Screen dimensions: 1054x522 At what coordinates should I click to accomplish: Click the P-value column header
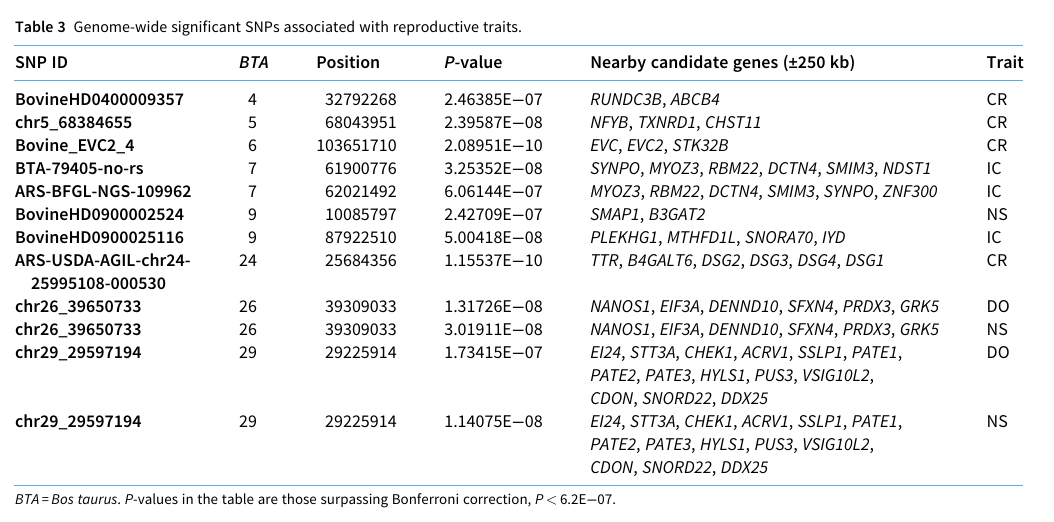(473, 62)
